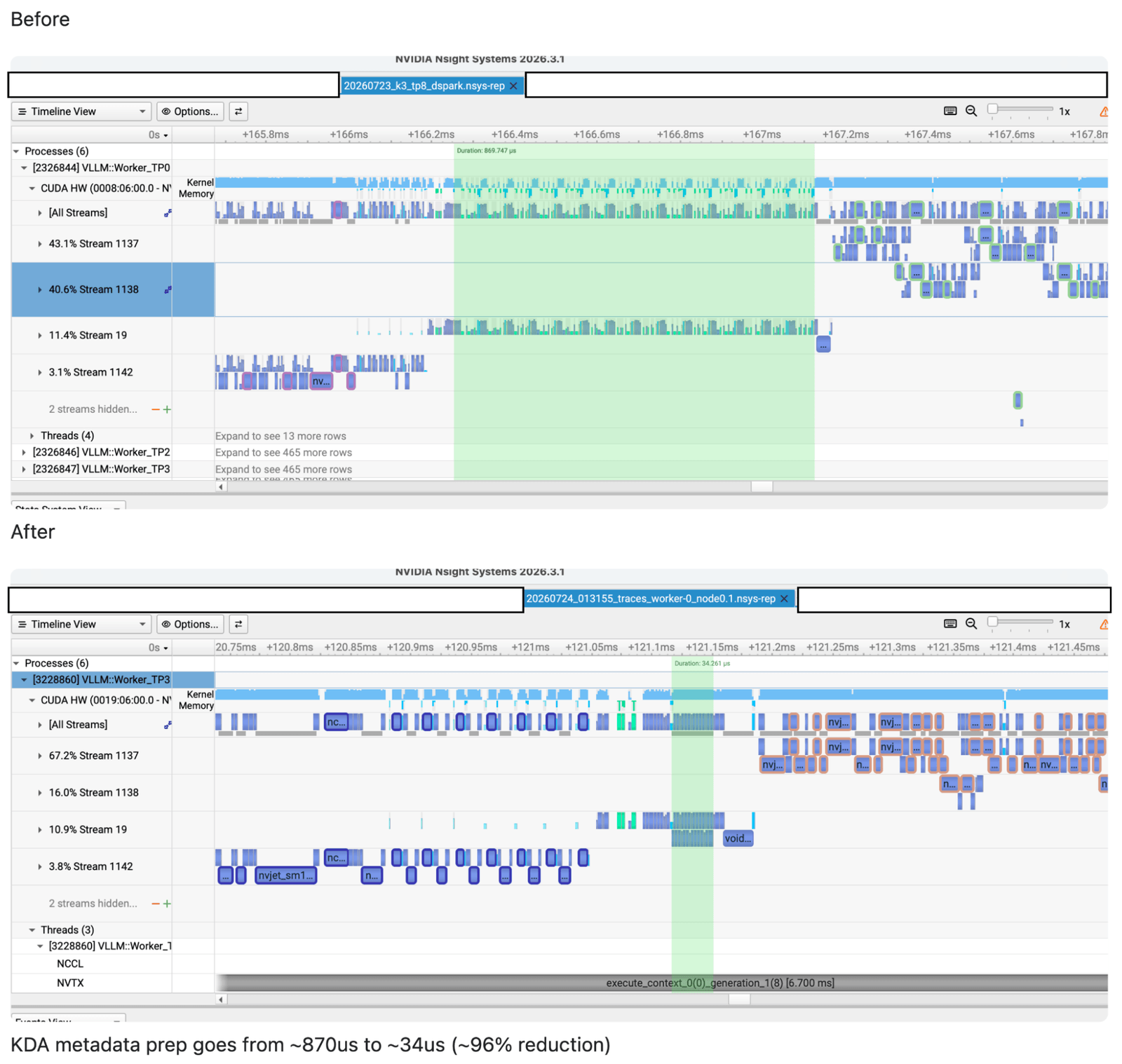
Task: Click pin icon on Stream 1138 row, Before window
Action: [x=168, y=289]
